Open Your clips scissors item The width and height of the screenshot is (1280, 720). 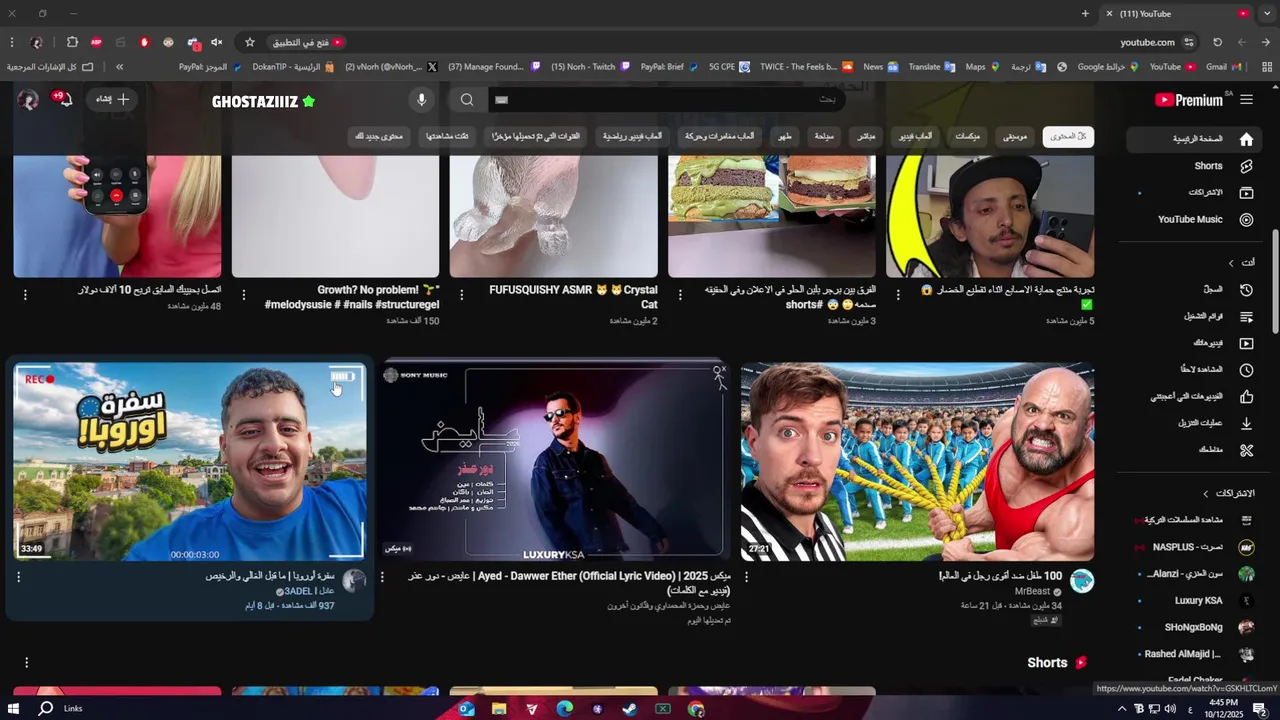pyautogui.click(x=1192, y=450)
